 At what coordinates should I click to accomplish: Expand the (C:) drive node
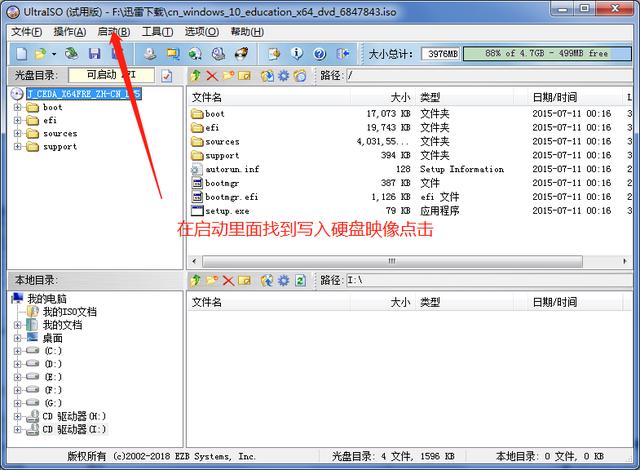click(x=17, y=351)
